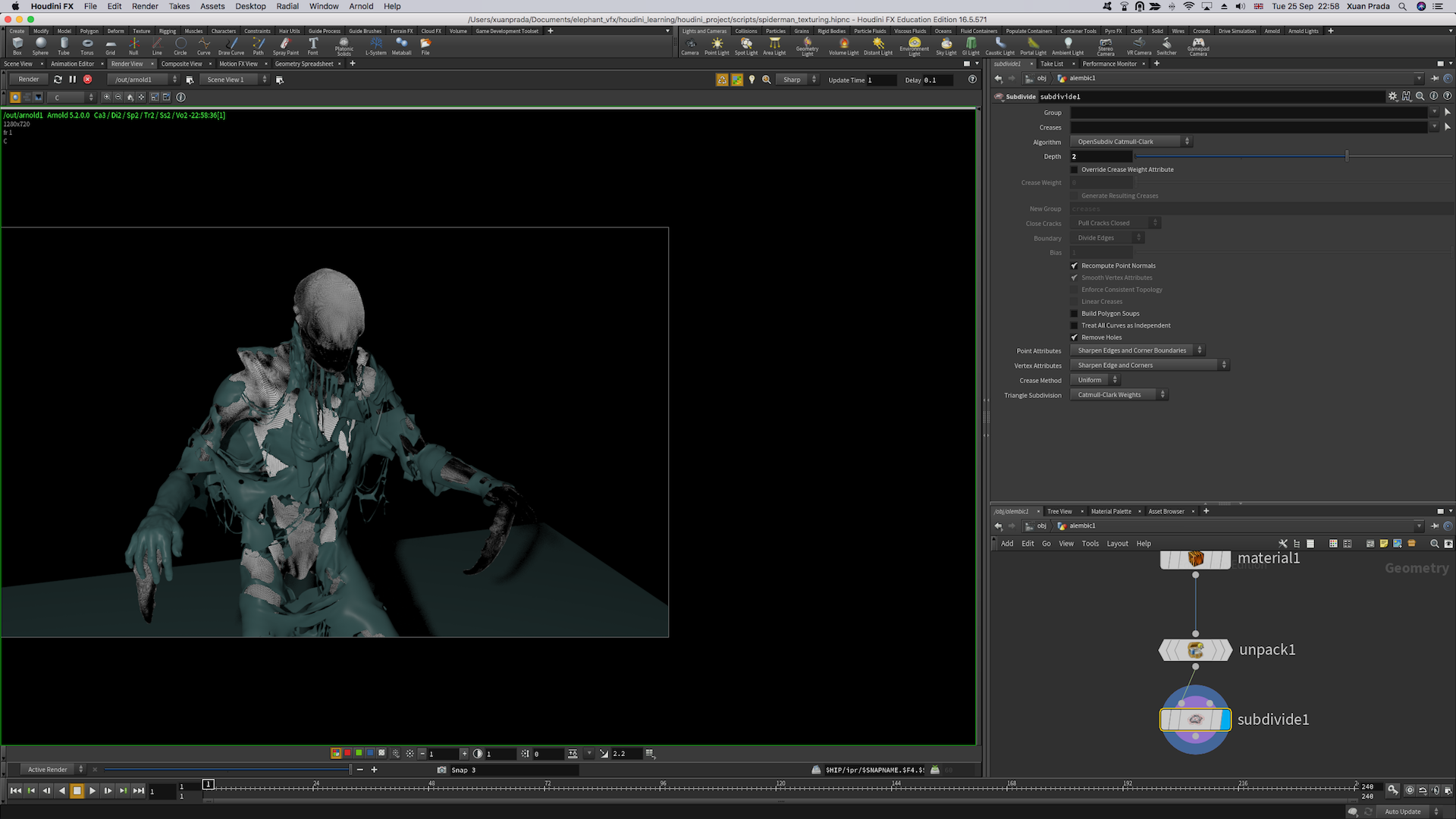Image resolution: width=1456 pixels, height=819 pixels.
Task: Click the network view find-node magnifier
Action: 1434,544
